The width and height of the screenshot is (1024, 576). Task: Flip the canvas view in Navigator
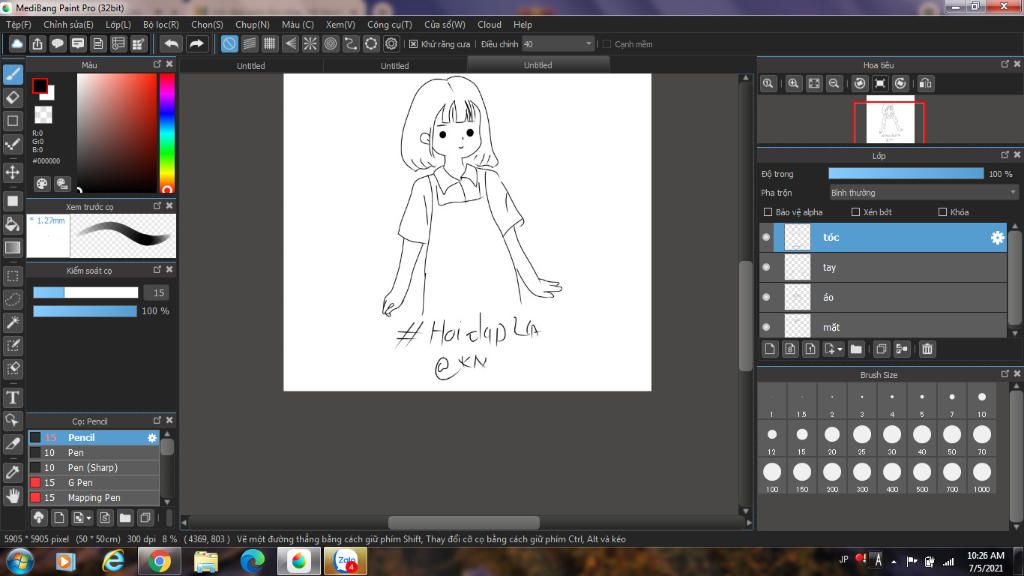pos(925,84)
